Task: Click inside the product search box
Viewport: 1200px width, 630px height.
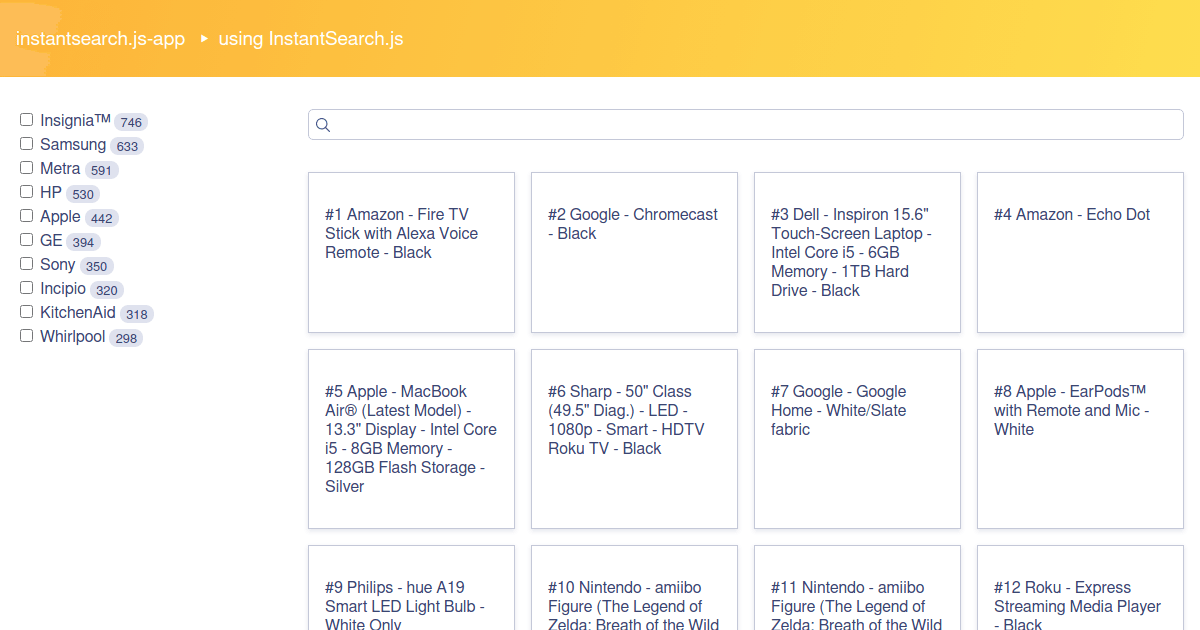Action: (750, 125)
